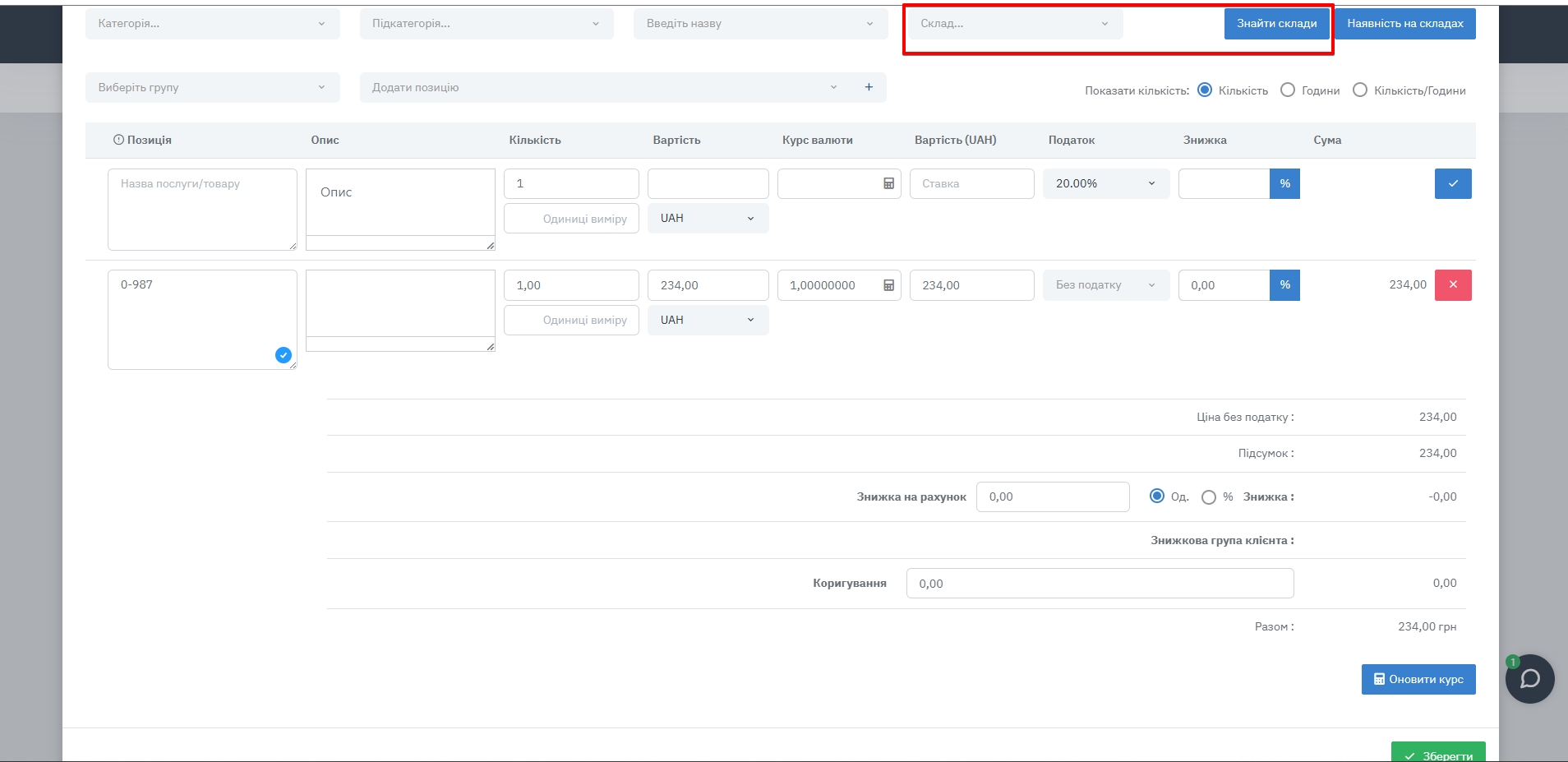This screenshot has height=762, width=1568.
Task: Open the chat support bubble
Action: coord(1529,679)
